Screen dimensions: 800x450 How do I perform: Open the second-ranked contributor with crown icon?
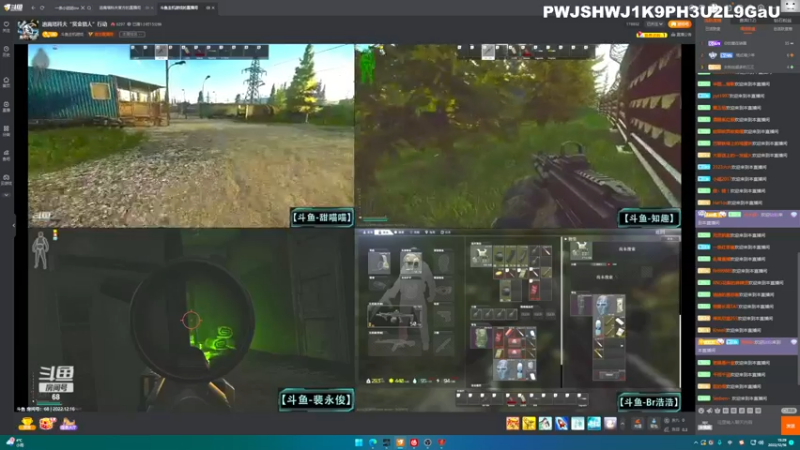(x=747, y=55)
